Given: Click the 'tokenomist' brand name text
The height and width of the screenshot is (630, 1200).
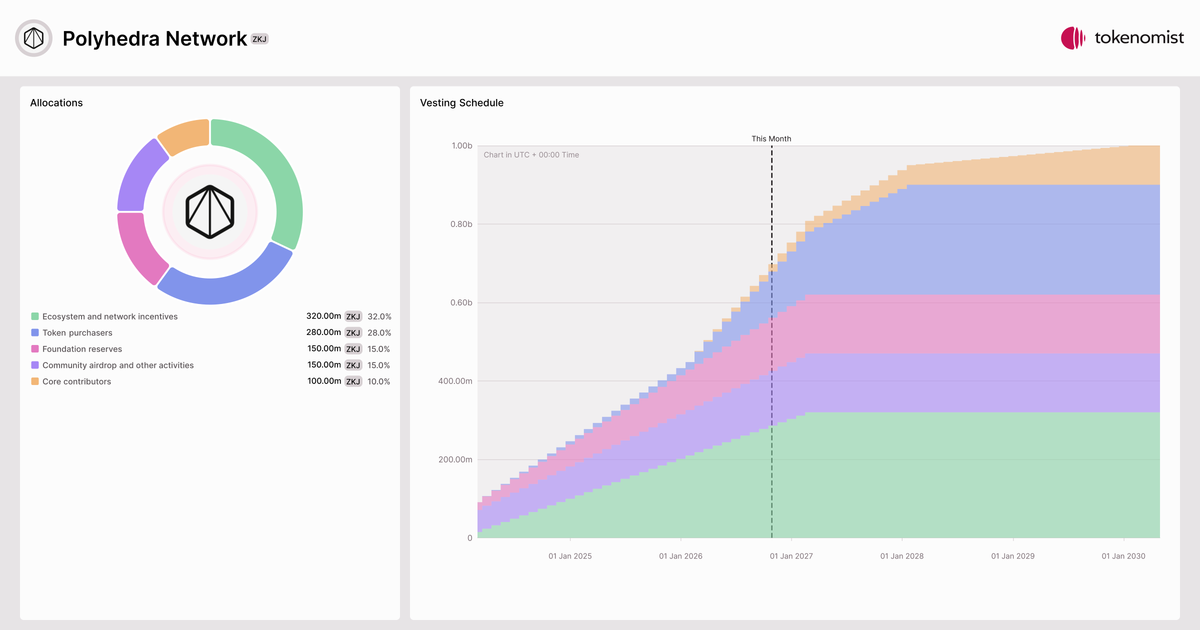Looking at the screenshot, I should 1139,38.
